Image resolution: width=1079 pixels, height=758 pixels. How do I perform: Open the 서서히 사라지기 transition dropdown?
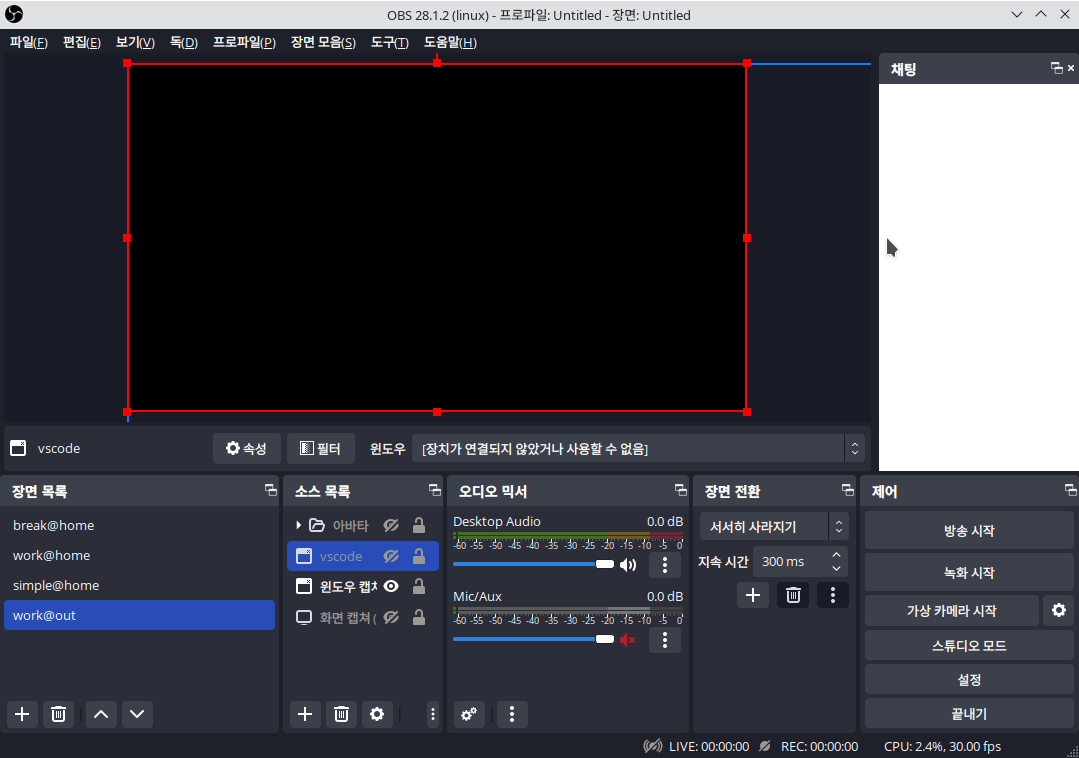(x=774, y=527)
